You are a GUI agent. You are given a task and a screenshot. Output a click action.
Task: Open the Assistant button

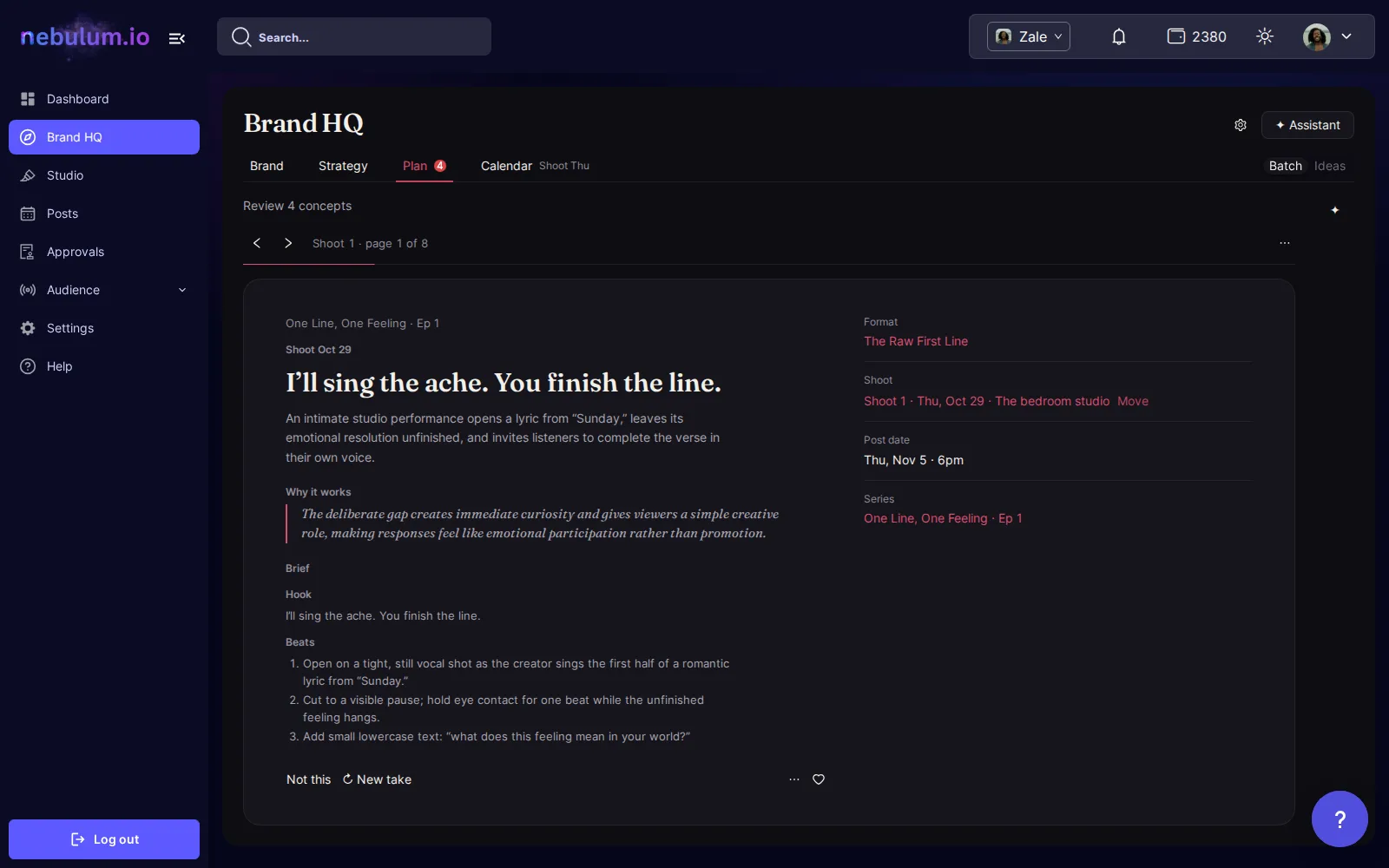pos(1307,125)
